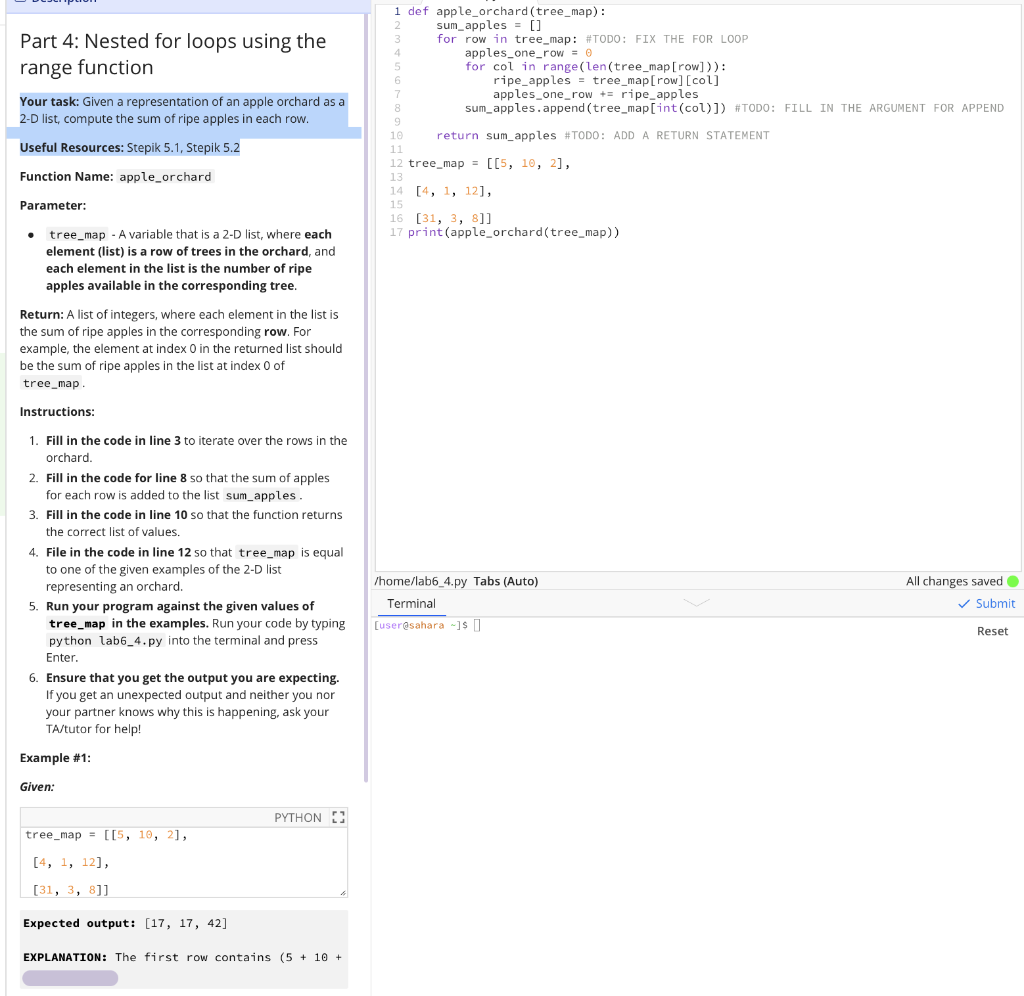Click the Reset button
The height and width of the screenshot is (996, 1024).
(992, 631)
